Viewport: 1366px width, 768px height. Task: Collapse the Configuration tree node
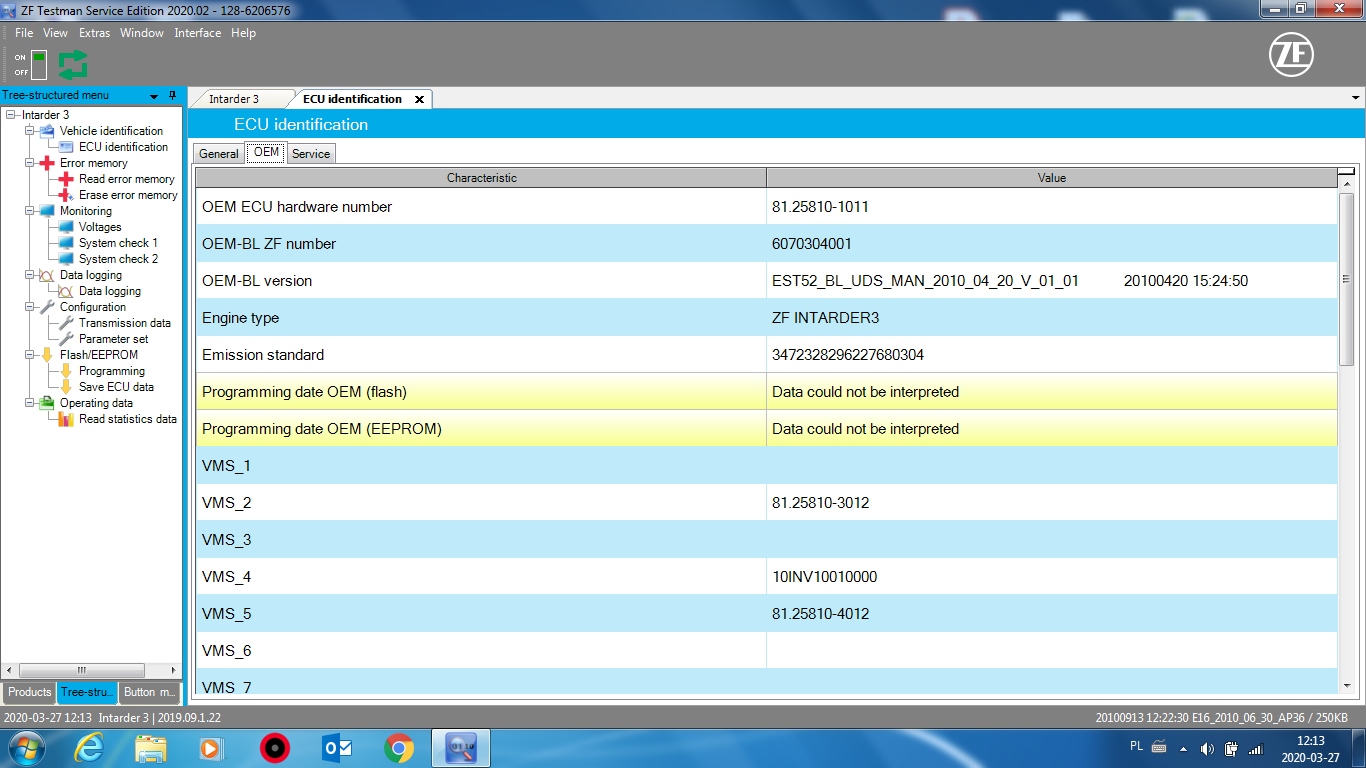pyautogui.click(x=30, y=307)
